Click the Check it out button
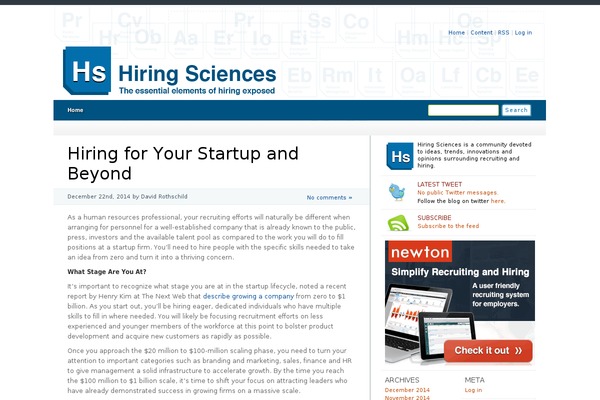 click(488, 351)
